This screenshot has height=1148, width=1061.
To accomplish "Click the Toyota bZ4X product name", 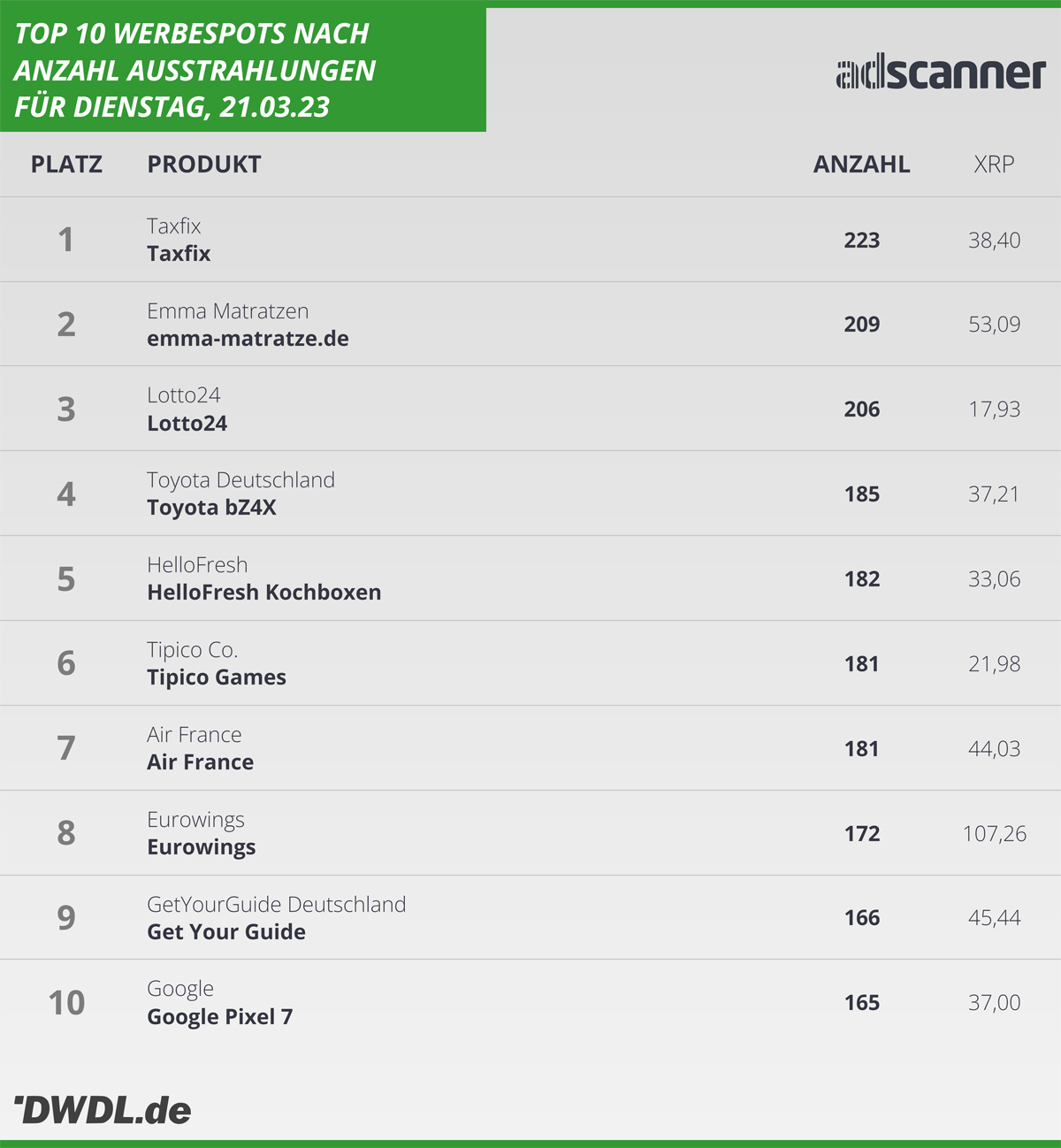I will point(211,508).
